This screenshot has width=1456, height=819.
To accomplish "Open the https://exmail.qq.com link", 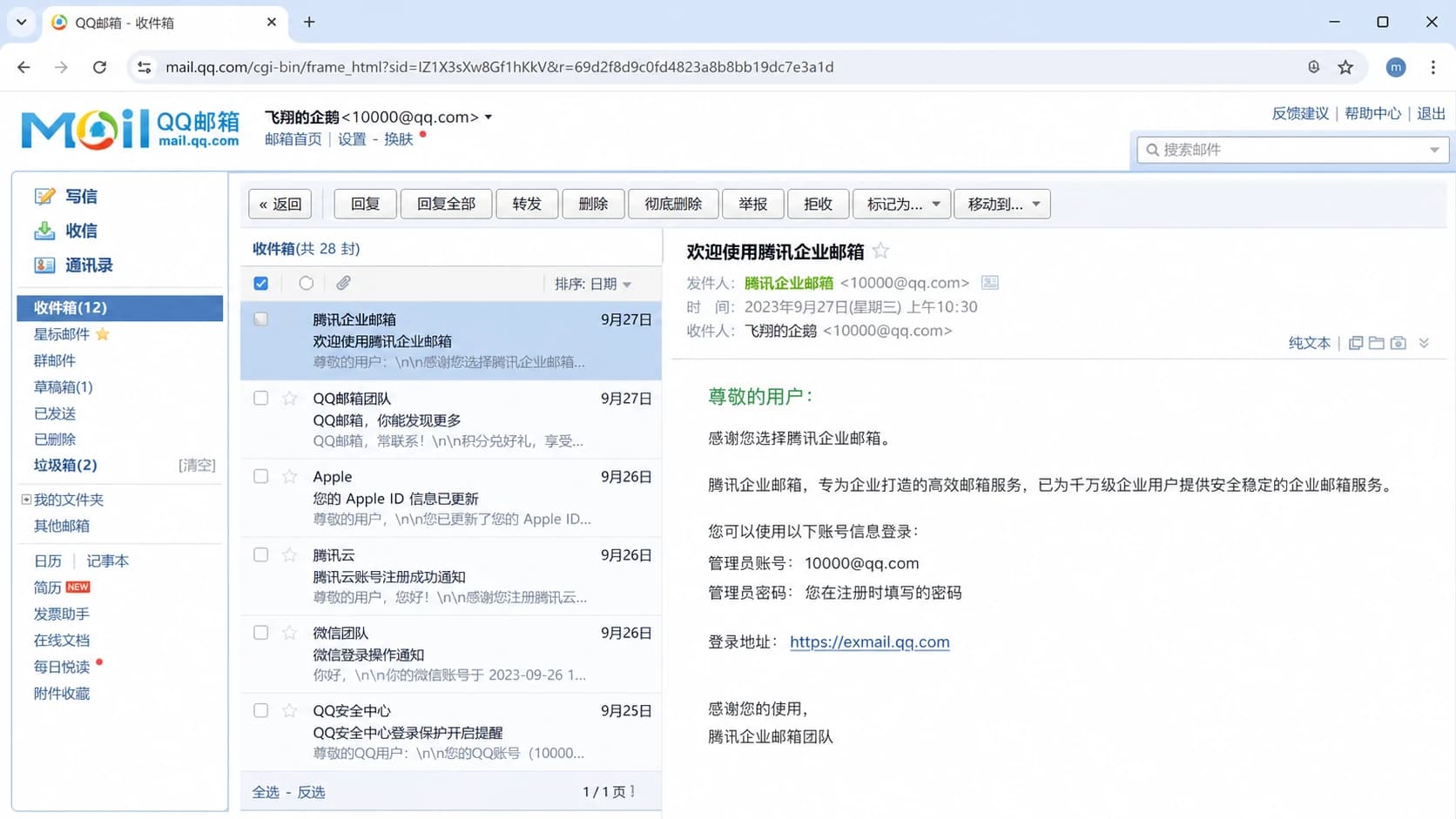I will [869, 641].
